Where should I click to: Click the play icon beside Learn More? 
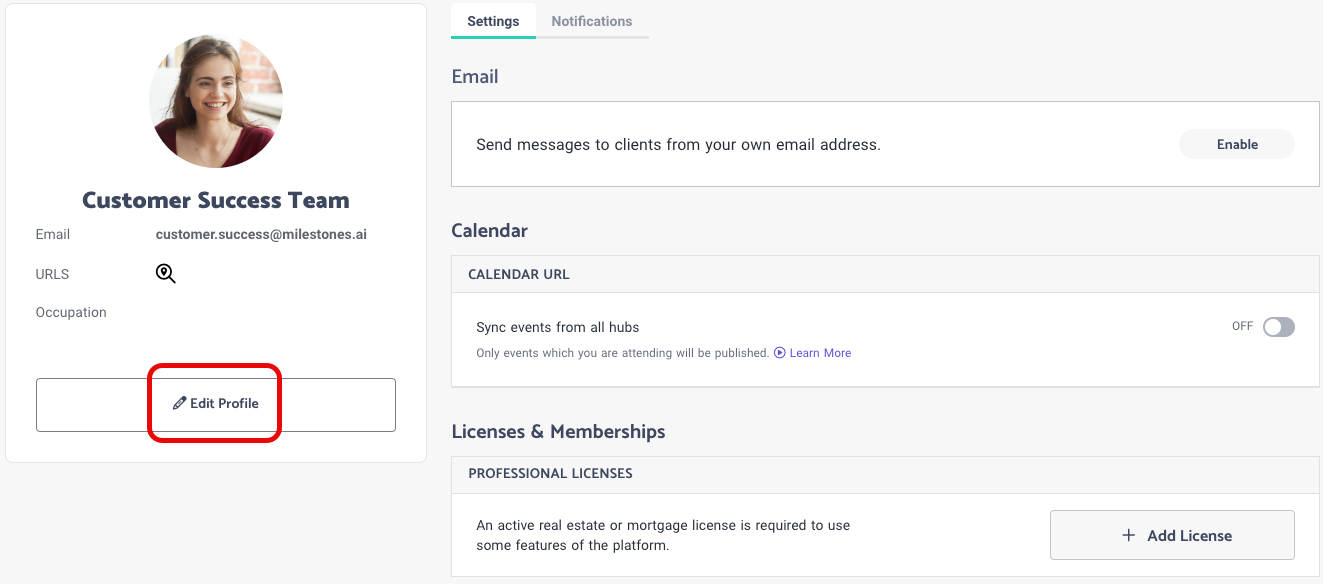[x=780, y=353]
